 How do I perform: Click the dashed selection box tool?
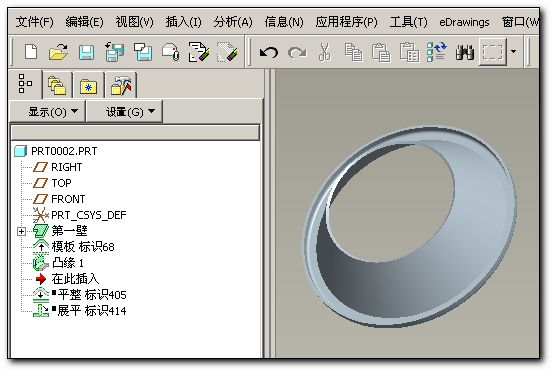click(x=493, y=52)
